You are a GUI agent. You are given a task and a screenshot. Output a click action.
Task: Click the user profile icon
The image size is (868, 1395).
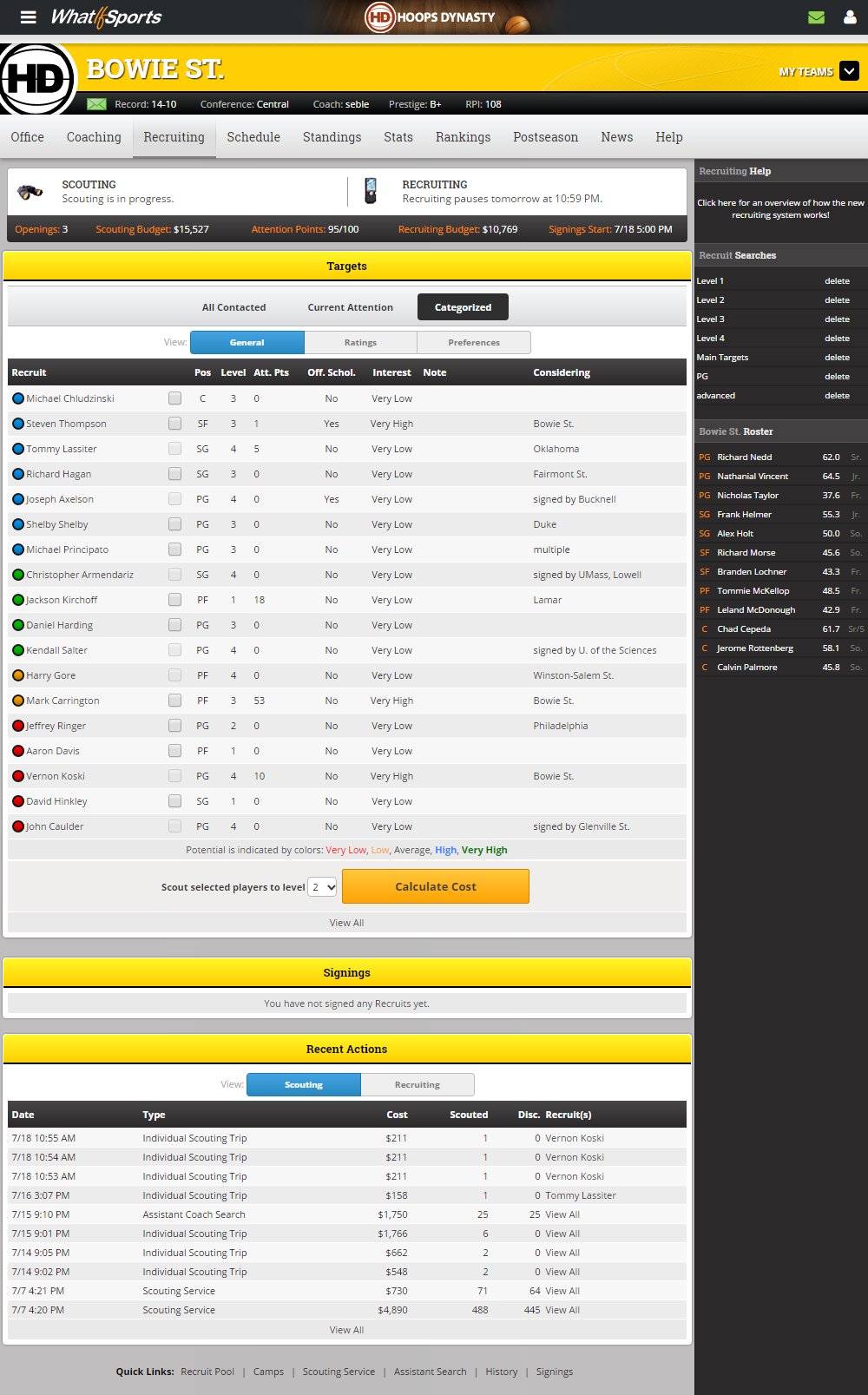click(x=850, y=17)
